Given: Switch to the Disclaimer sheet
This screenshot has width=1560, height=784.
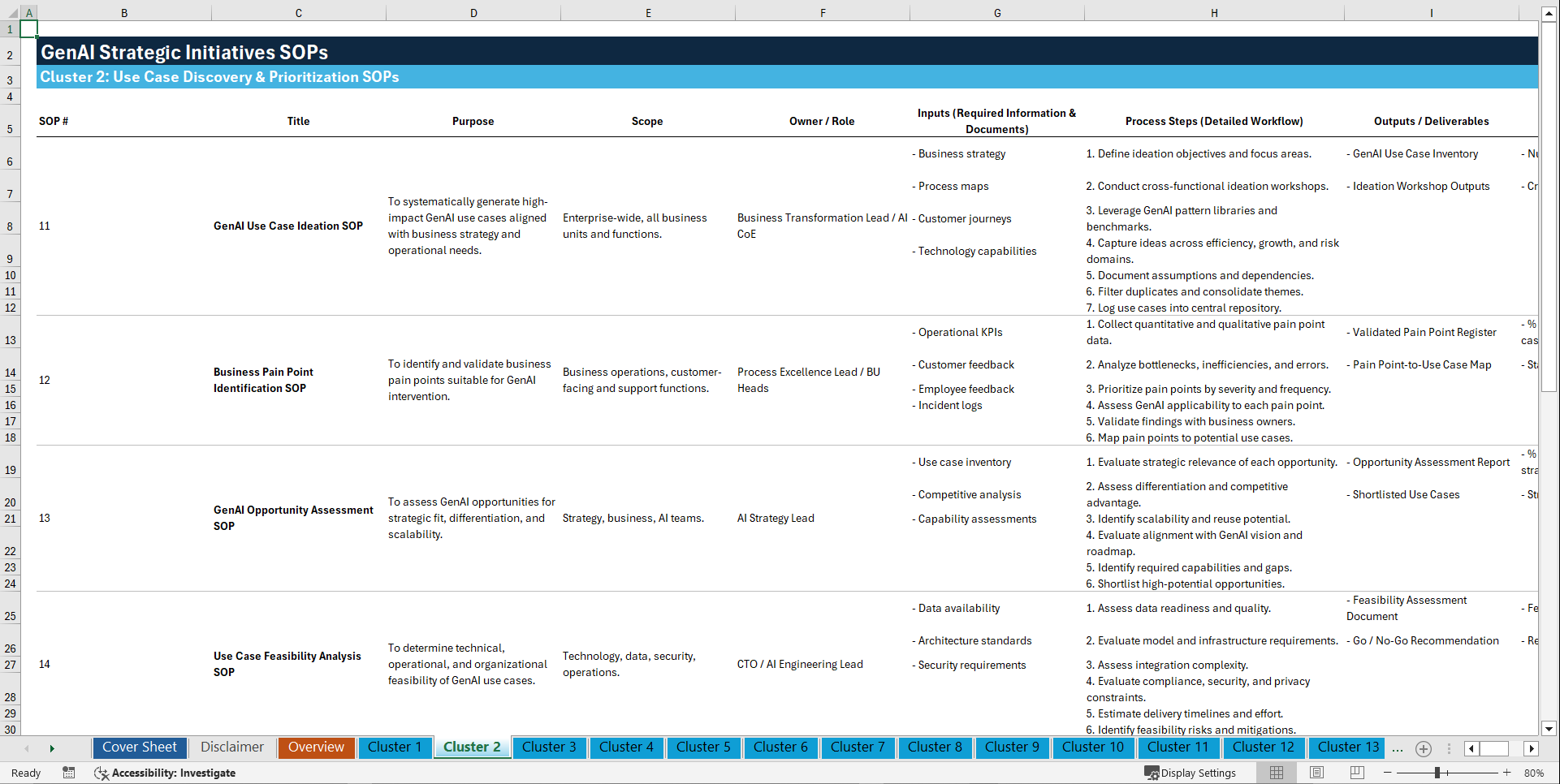Looking at the screenshot, I should click(231, 747).
